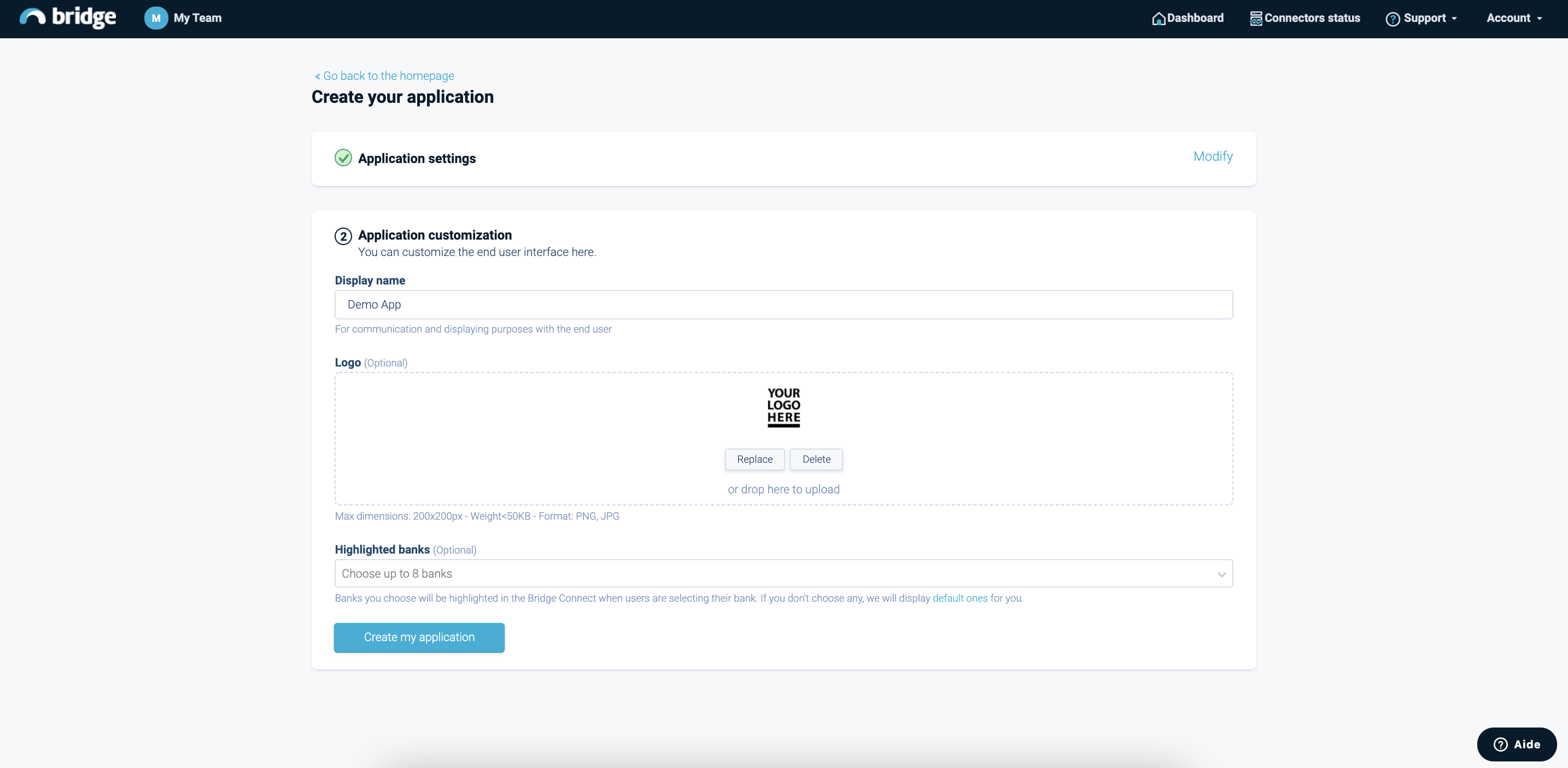1568x768 pixels.
Task: Open the Account dropdown menu
Action: 1514,18
